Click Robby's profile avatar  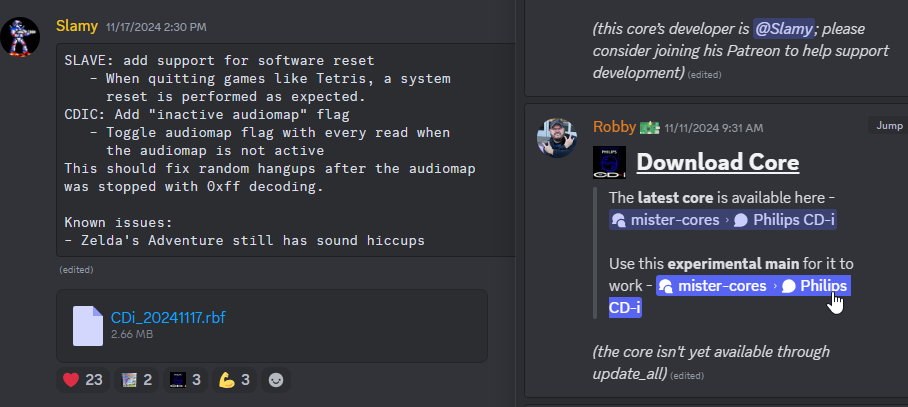point(557,138)
